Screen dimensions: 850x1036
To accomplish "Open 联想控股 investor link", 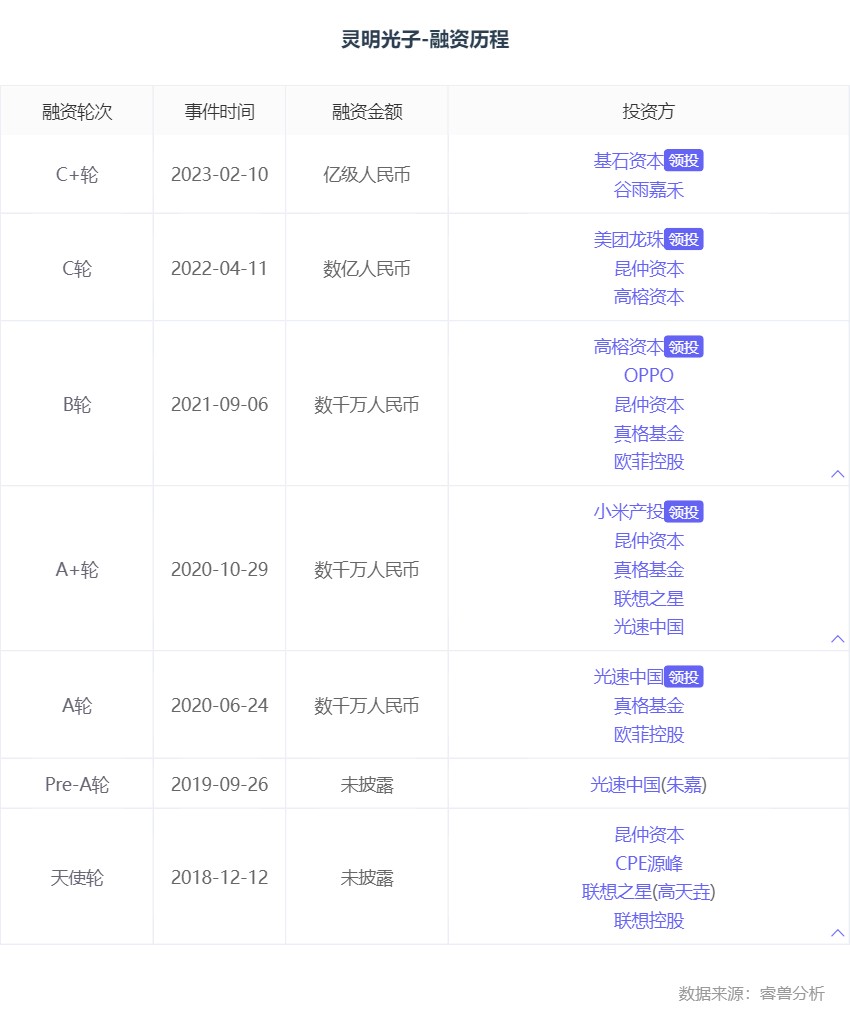I will (648, 920).
